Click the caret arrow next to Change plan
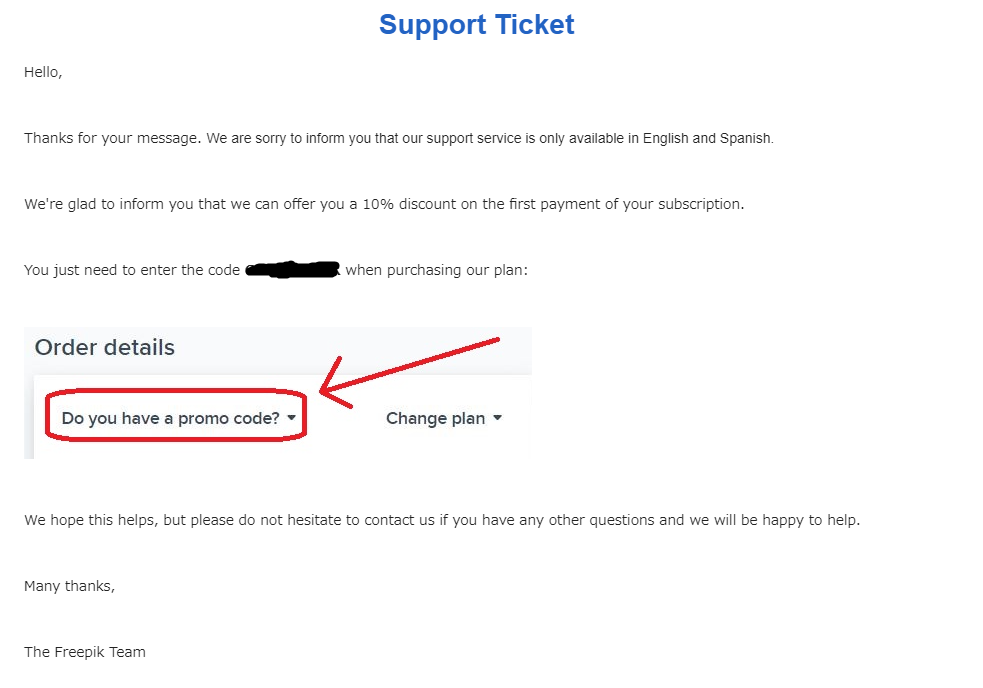Image resolution: width=983 pixels, height=688 pixels. click(497, 418)
